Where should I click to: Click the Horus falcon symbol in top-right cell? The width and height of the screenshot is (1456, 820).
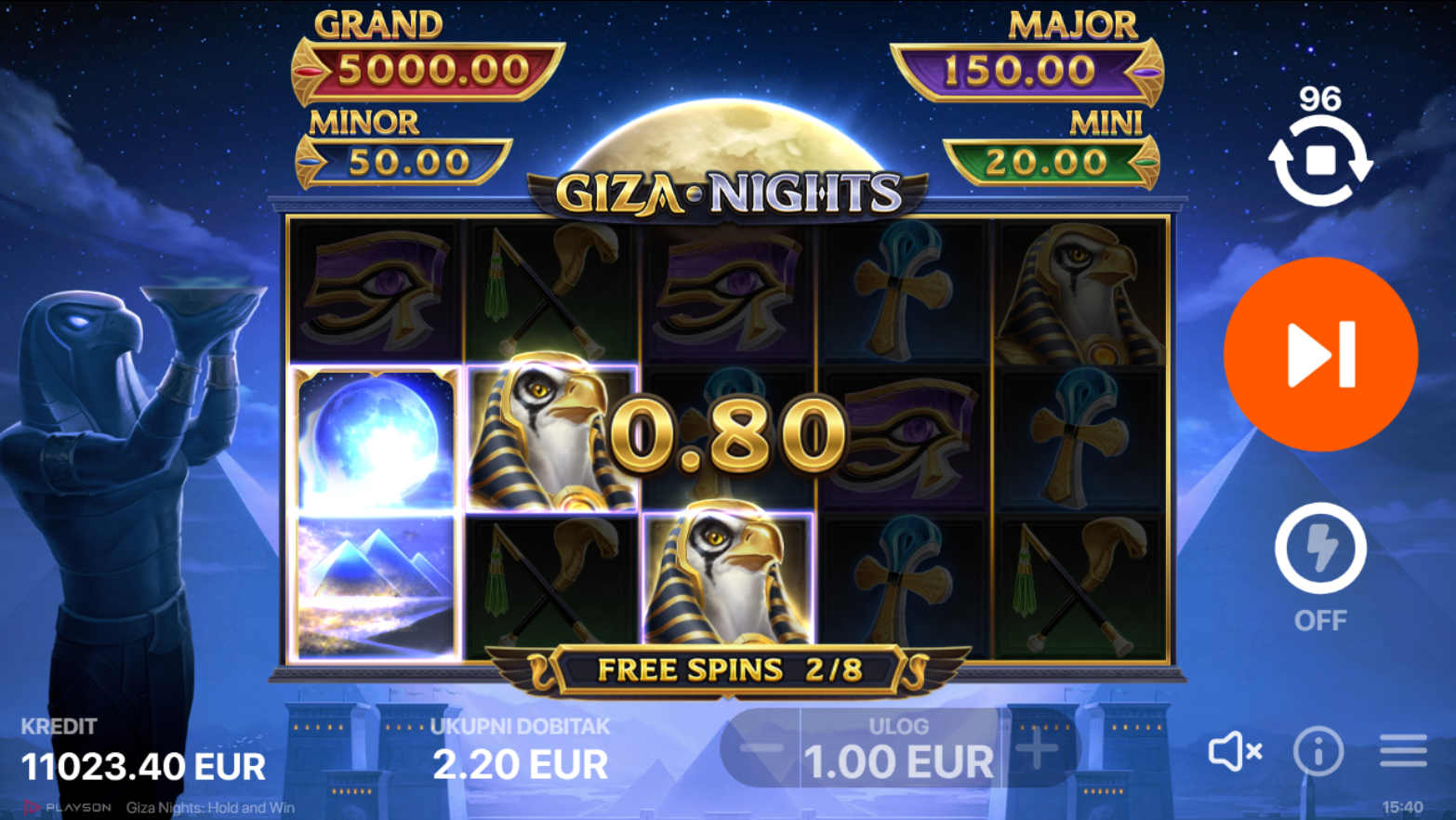[x=1079, y=292]
